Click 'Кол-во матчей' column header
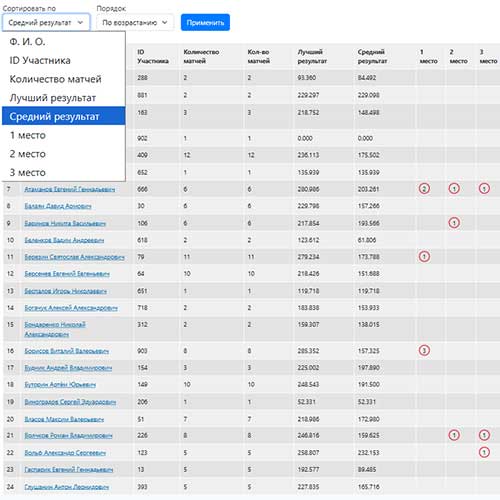Viewport: 500px width, 500px height. pyautogui.click(x=258, y=56)
